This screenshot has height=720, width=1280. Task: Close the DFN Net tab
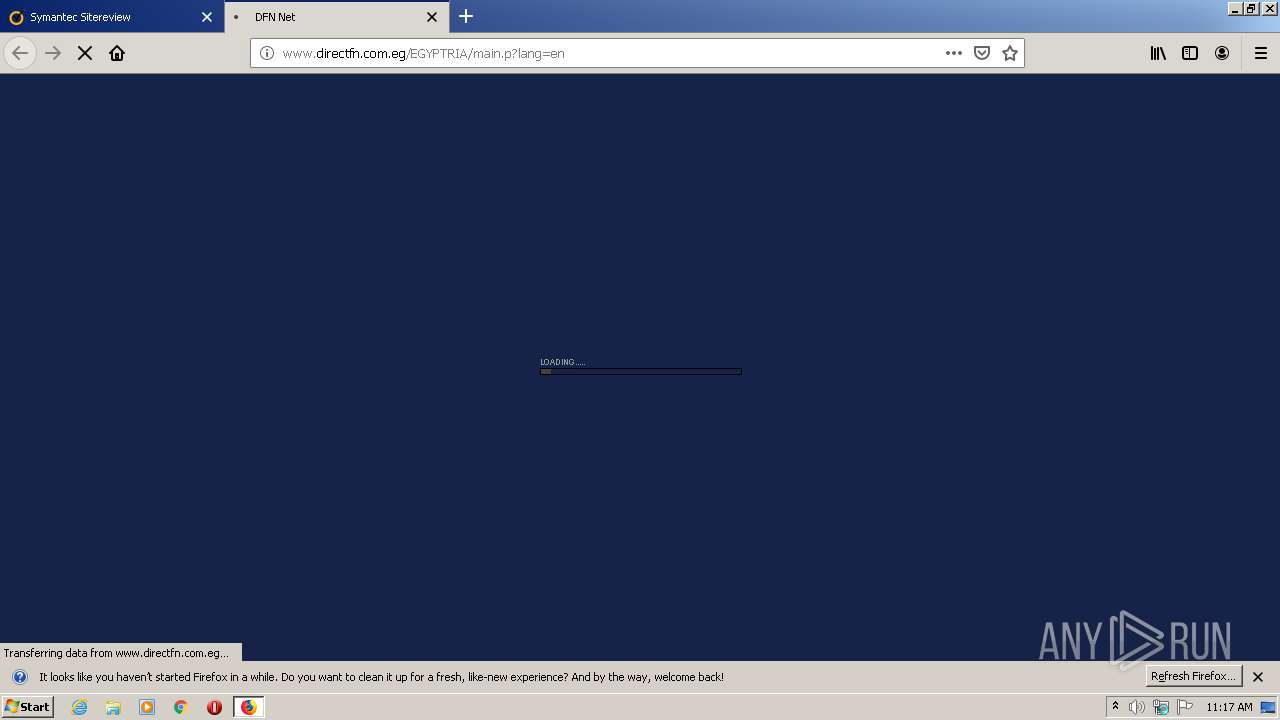[x=432, y=17]
